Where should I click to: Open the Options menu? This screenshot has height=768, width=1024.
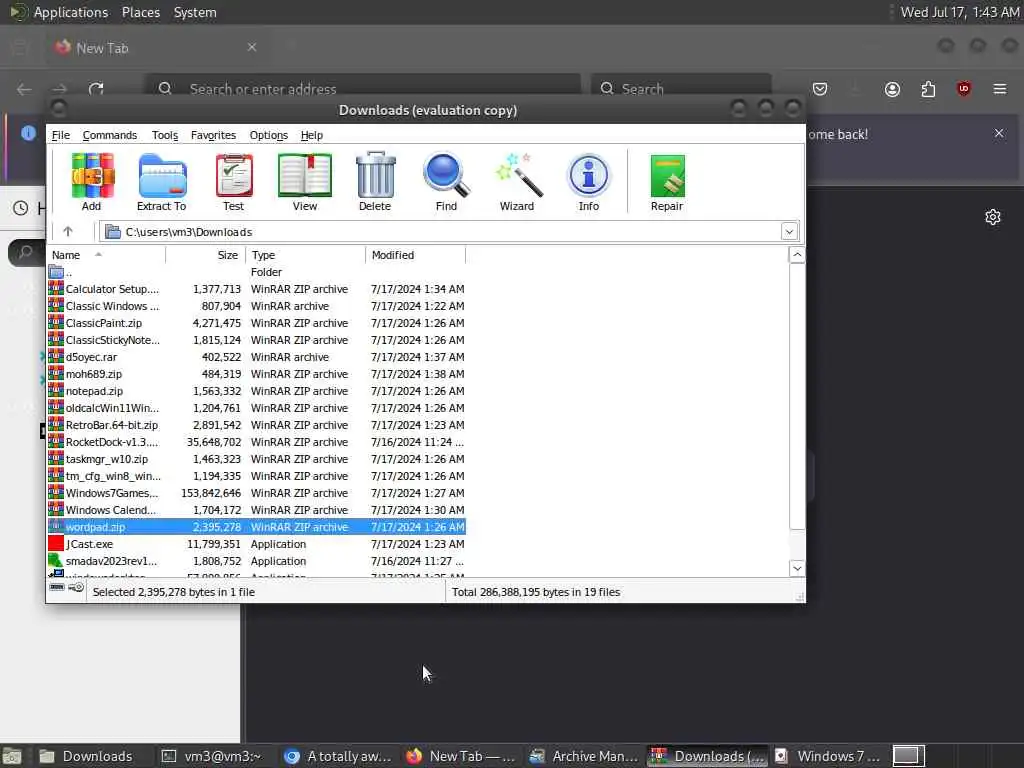coord(268,135)
